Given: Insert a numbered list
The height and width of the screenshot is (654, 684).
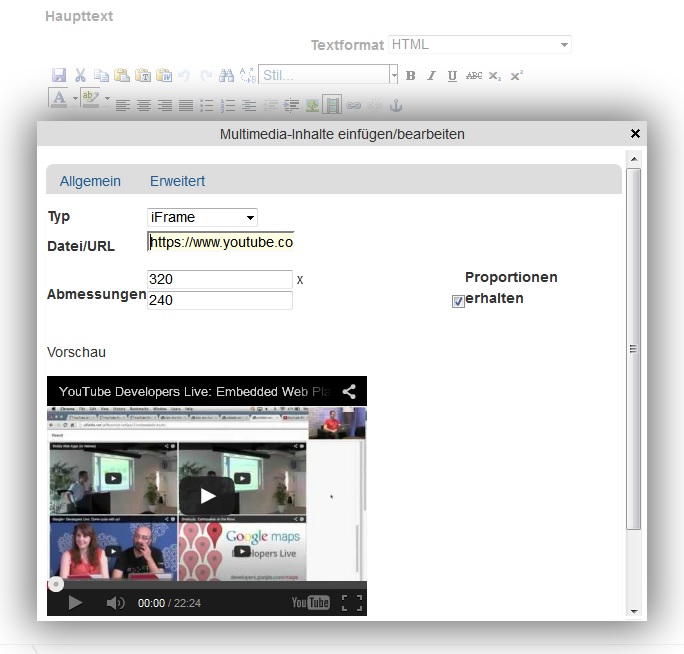Looking at the screenshot, I should 228,105.
